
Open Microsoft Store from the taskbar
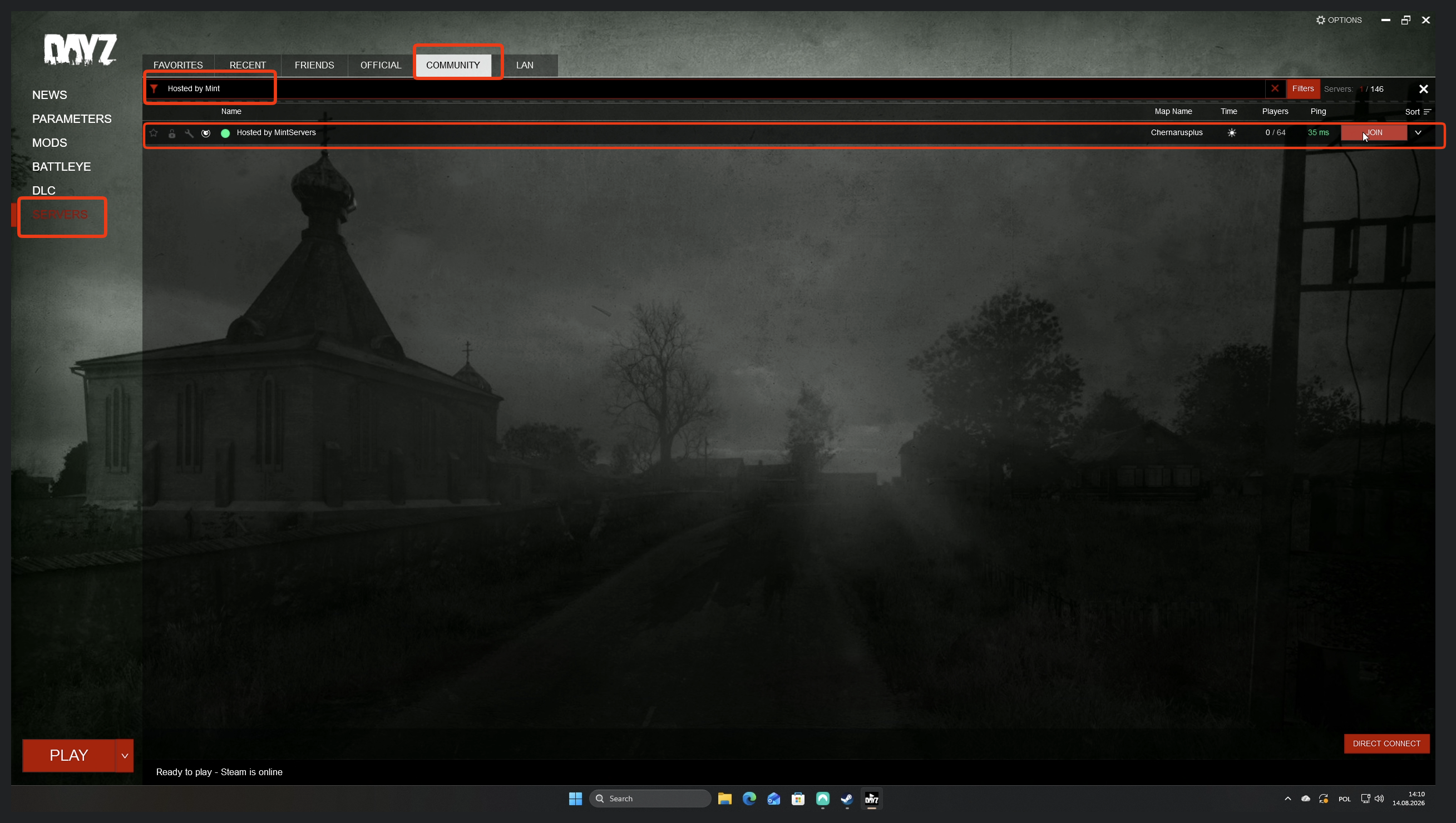[798, 799]
